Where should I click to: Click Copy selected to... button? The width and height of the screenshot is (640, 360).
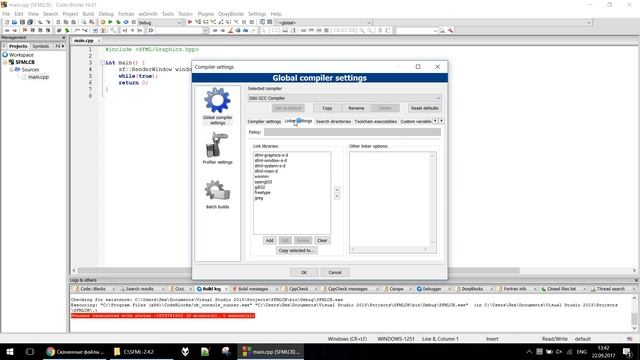(x=297, y=250)
